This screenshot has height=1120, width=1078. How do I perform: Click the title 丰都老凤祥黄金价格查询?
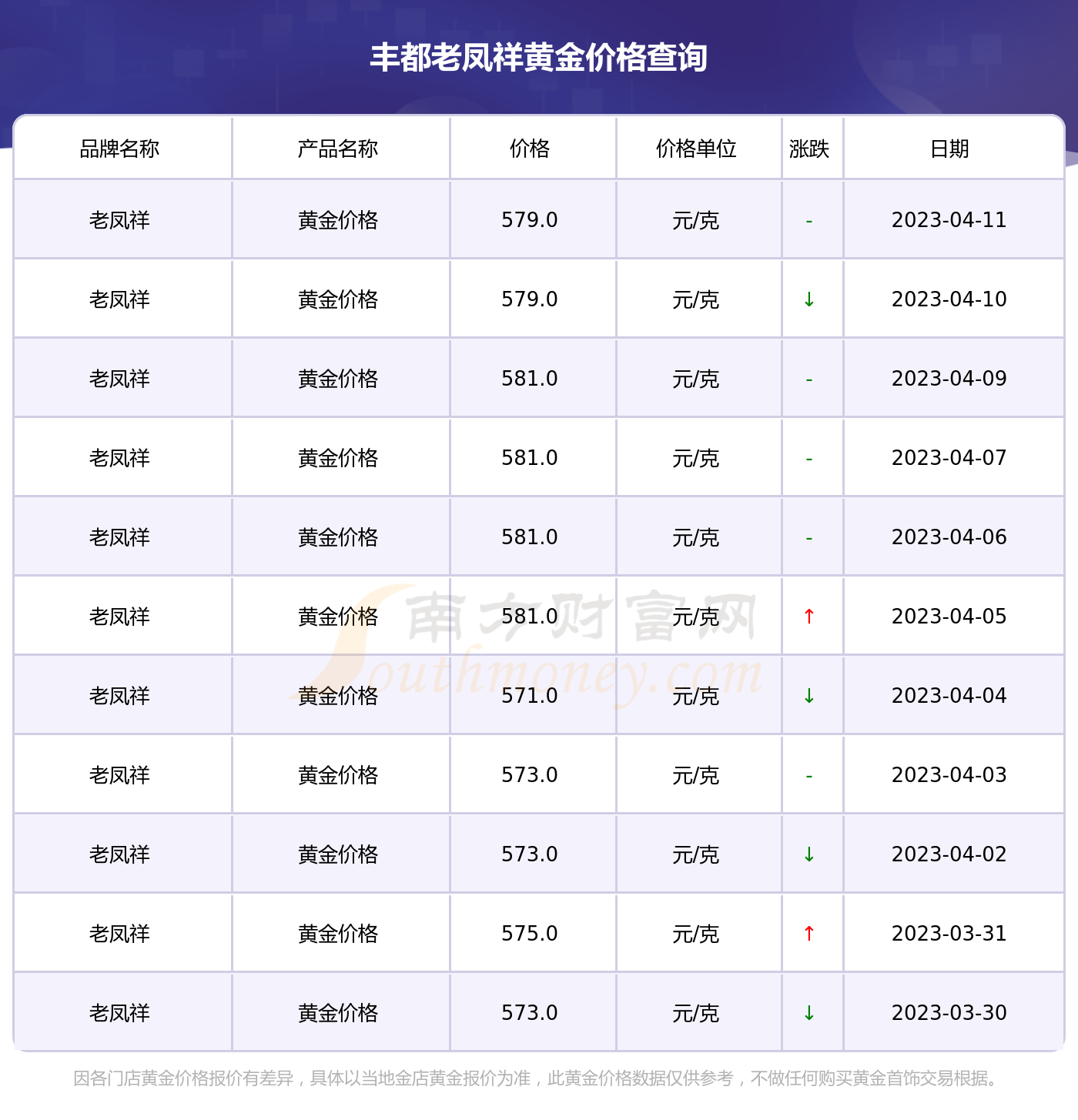(x=539, y=58)
